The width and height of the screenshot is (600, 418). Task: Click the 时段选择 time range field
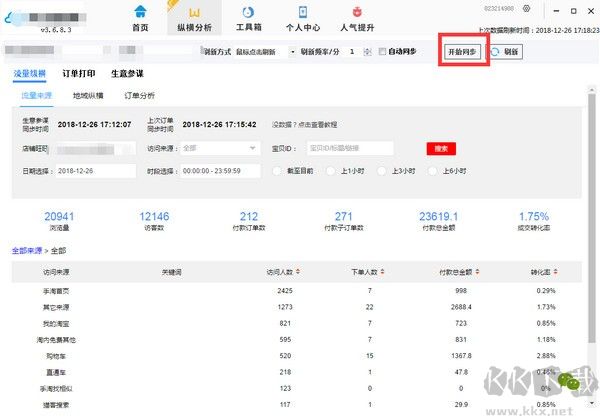220,171
